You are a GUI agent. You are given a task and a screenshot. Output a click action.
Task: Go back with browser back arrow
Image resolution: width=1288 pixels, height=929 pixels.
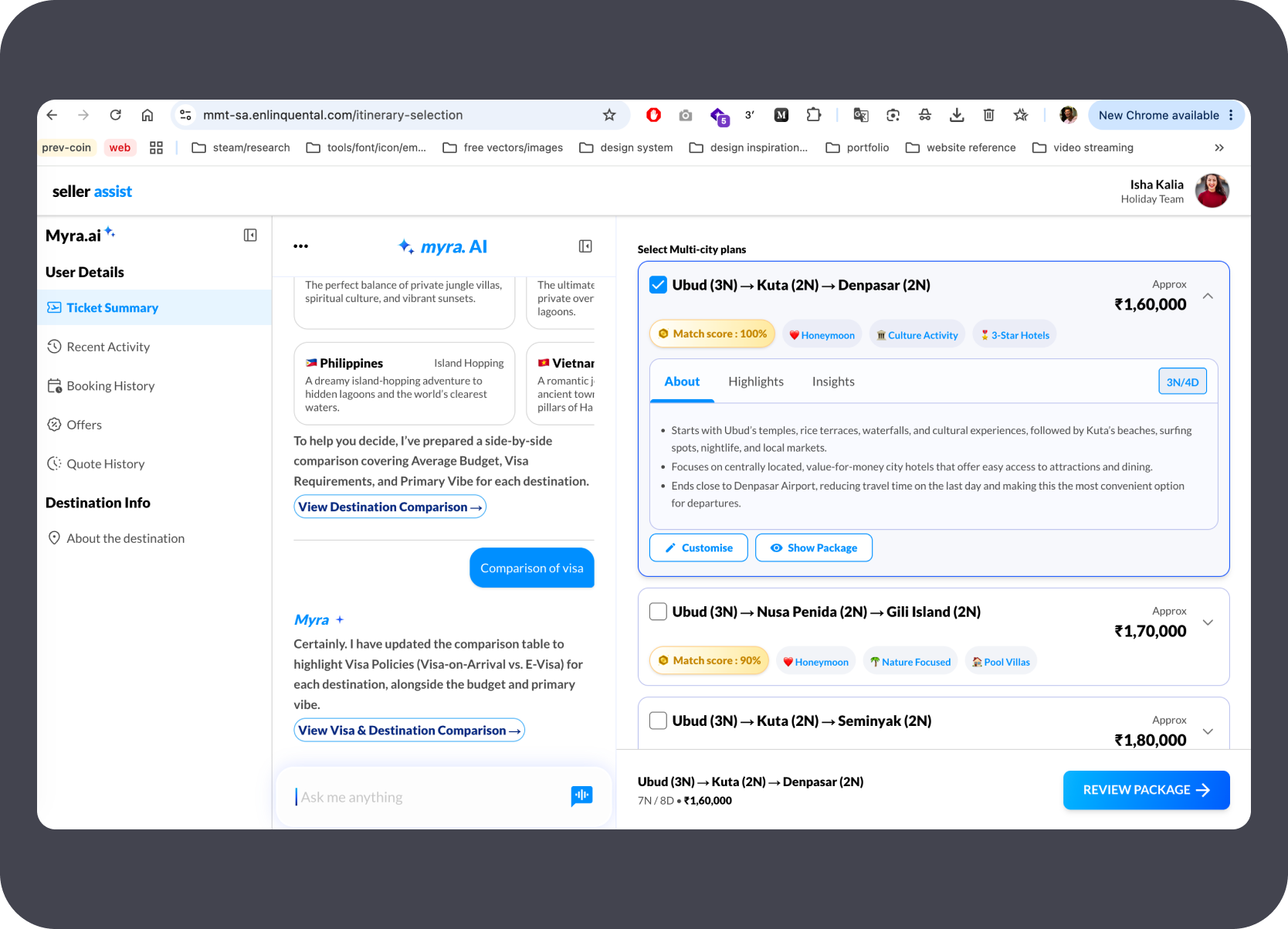pyautogui.click(x=52, y=115)
